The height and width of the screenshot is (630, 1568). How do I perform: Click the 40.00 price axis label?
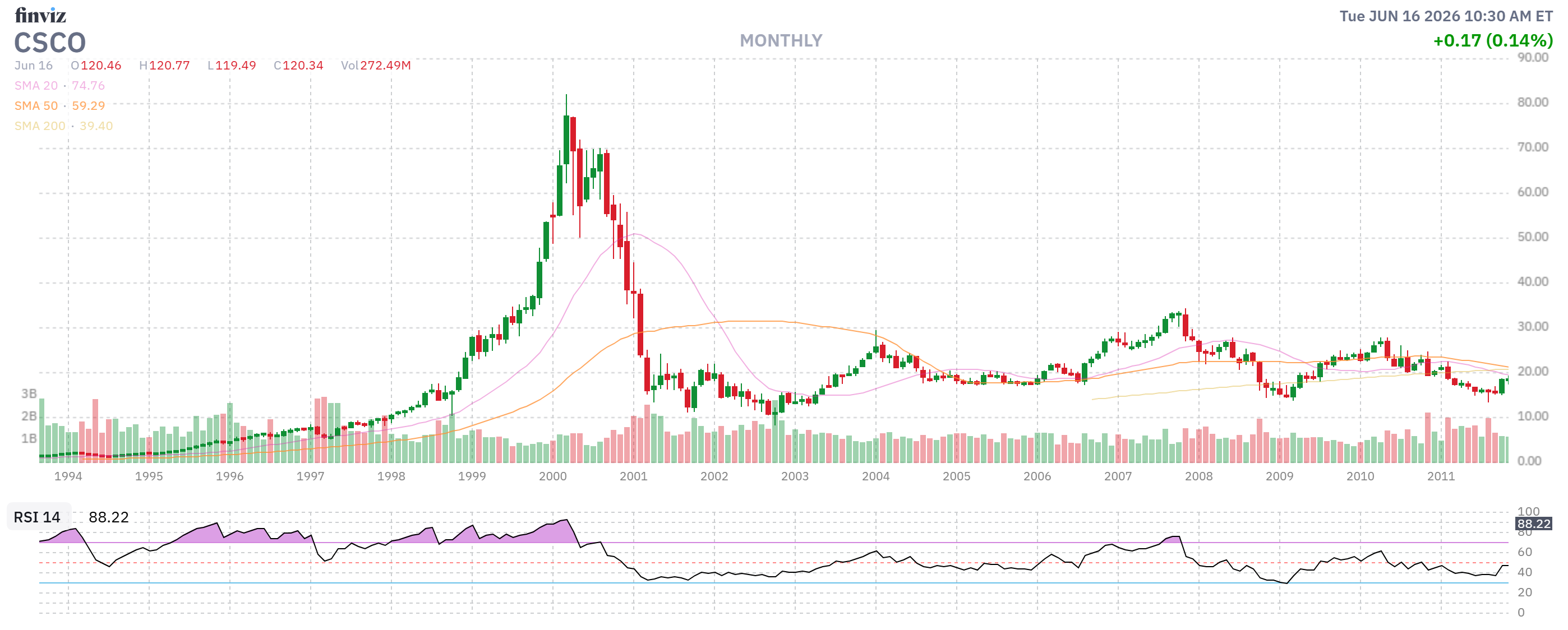(x=1533, y=281)
